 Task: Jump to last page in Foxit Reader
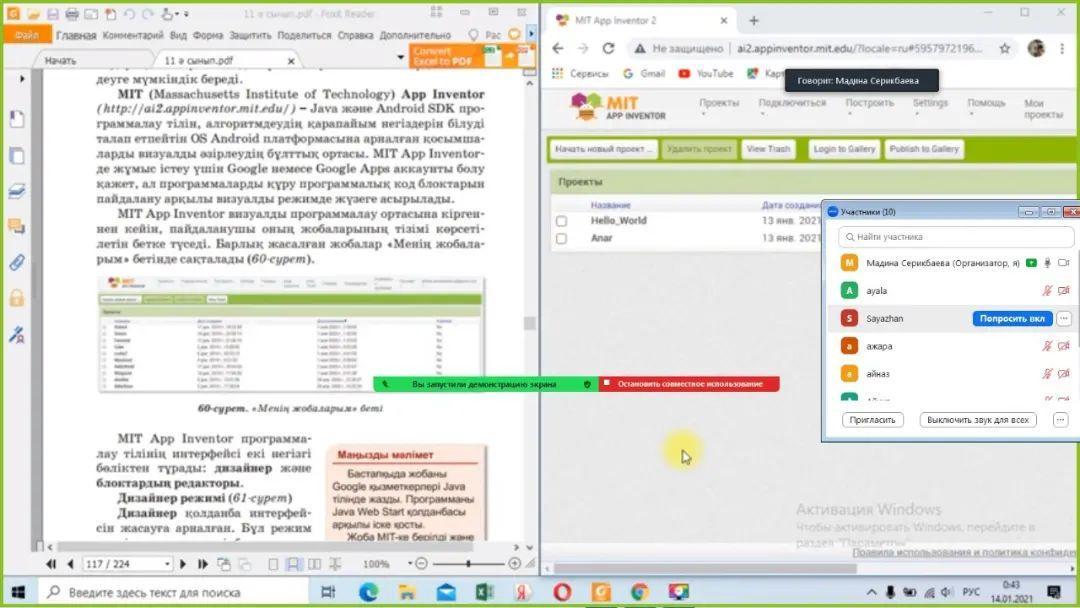[x=202, y=564]
